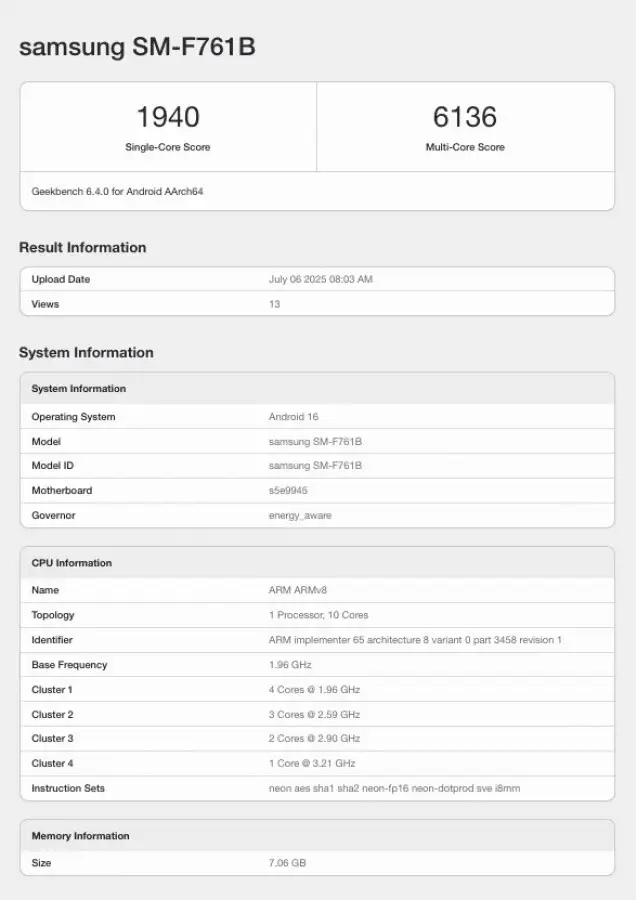The width and height of the screenshot is (636, 900).
Task: Click the System Information table header
Action: 317,389
